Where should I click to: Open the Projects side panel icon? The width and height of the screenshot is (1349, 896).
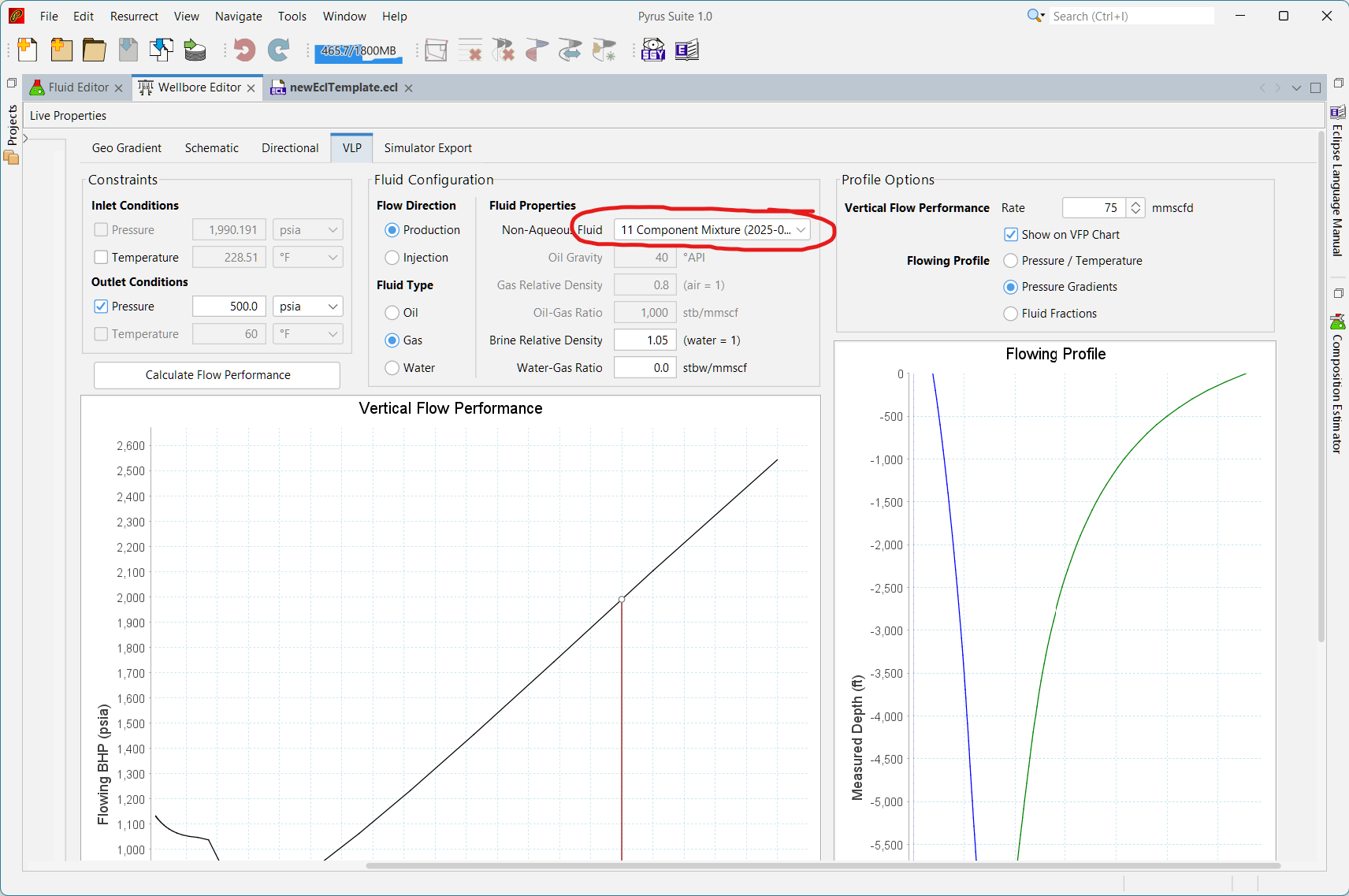click(11, 157)
